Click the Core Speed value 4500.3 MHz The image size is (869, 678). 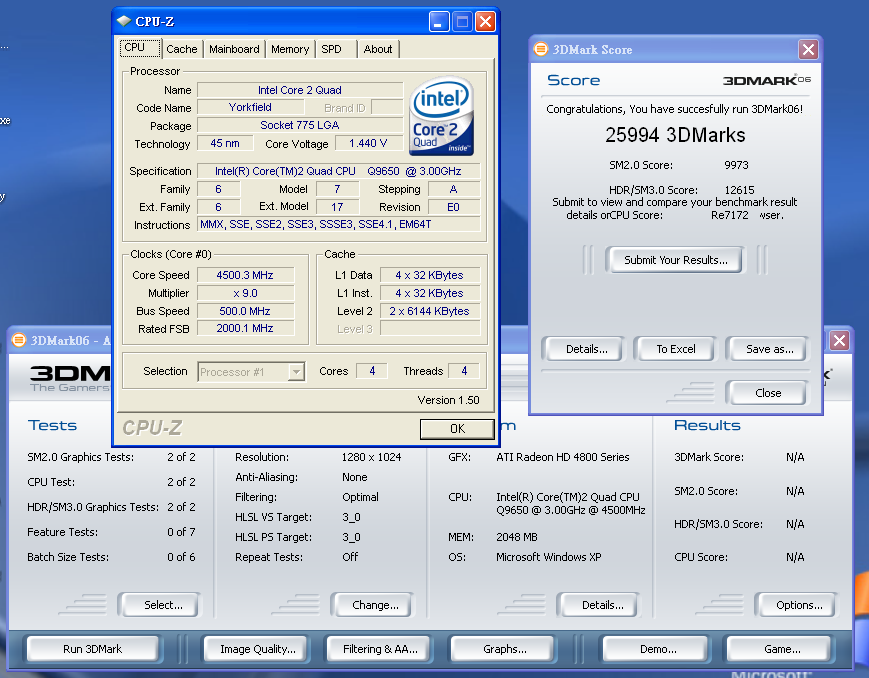click(245, 275)
